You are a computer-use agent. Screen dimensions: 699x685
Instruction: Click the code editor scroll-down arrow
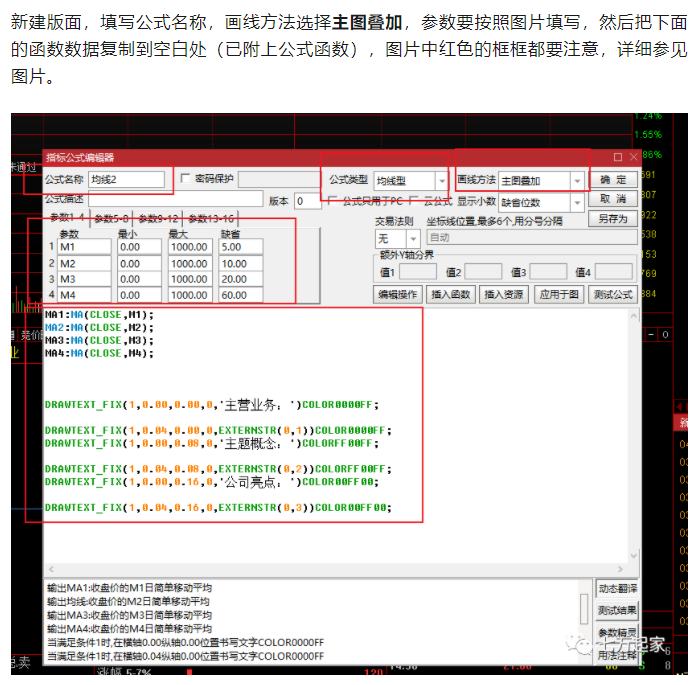pos(634,556)
